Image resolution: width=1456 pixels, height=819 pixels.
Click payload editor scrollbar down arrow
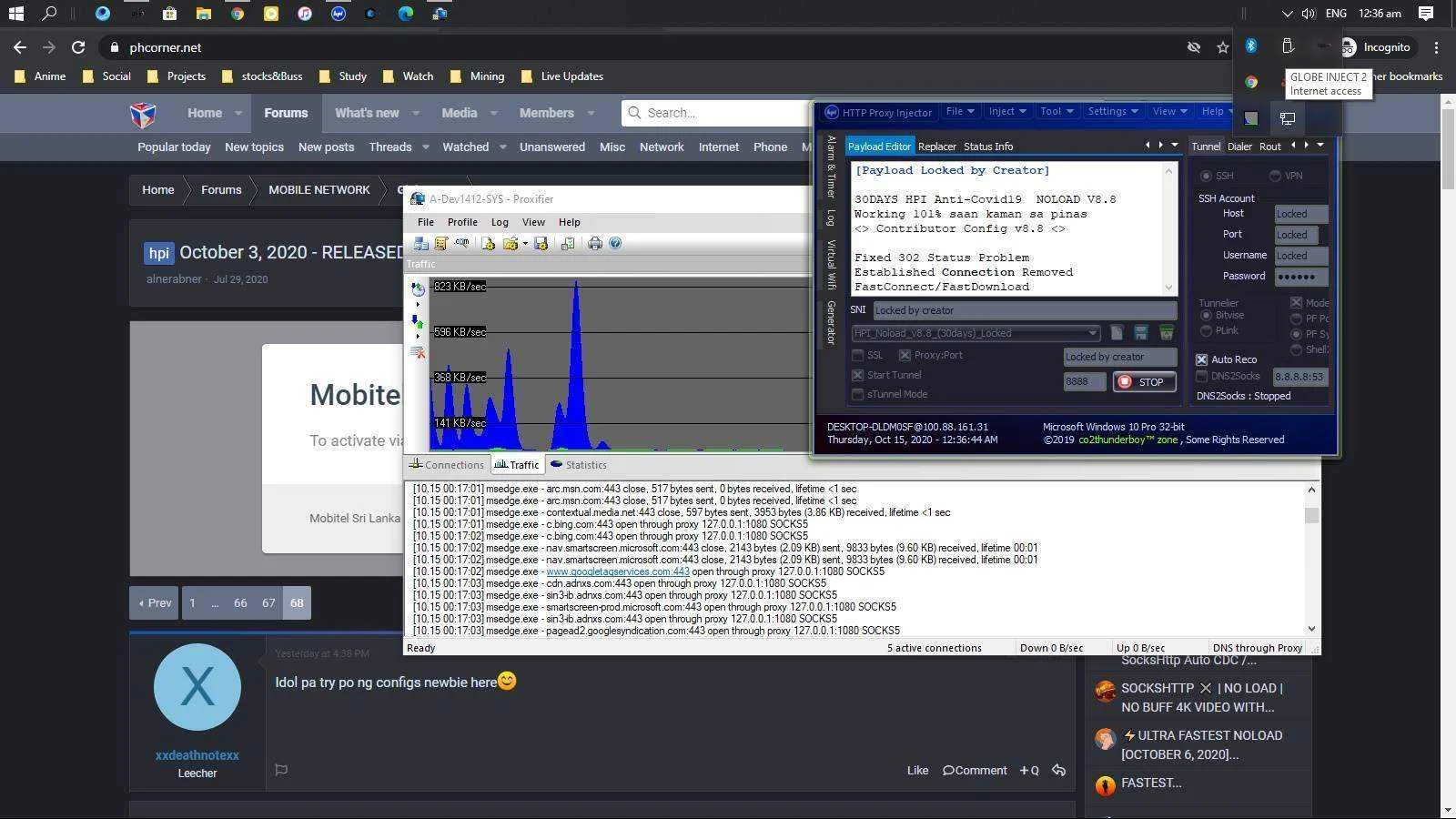pos(1170,288)
